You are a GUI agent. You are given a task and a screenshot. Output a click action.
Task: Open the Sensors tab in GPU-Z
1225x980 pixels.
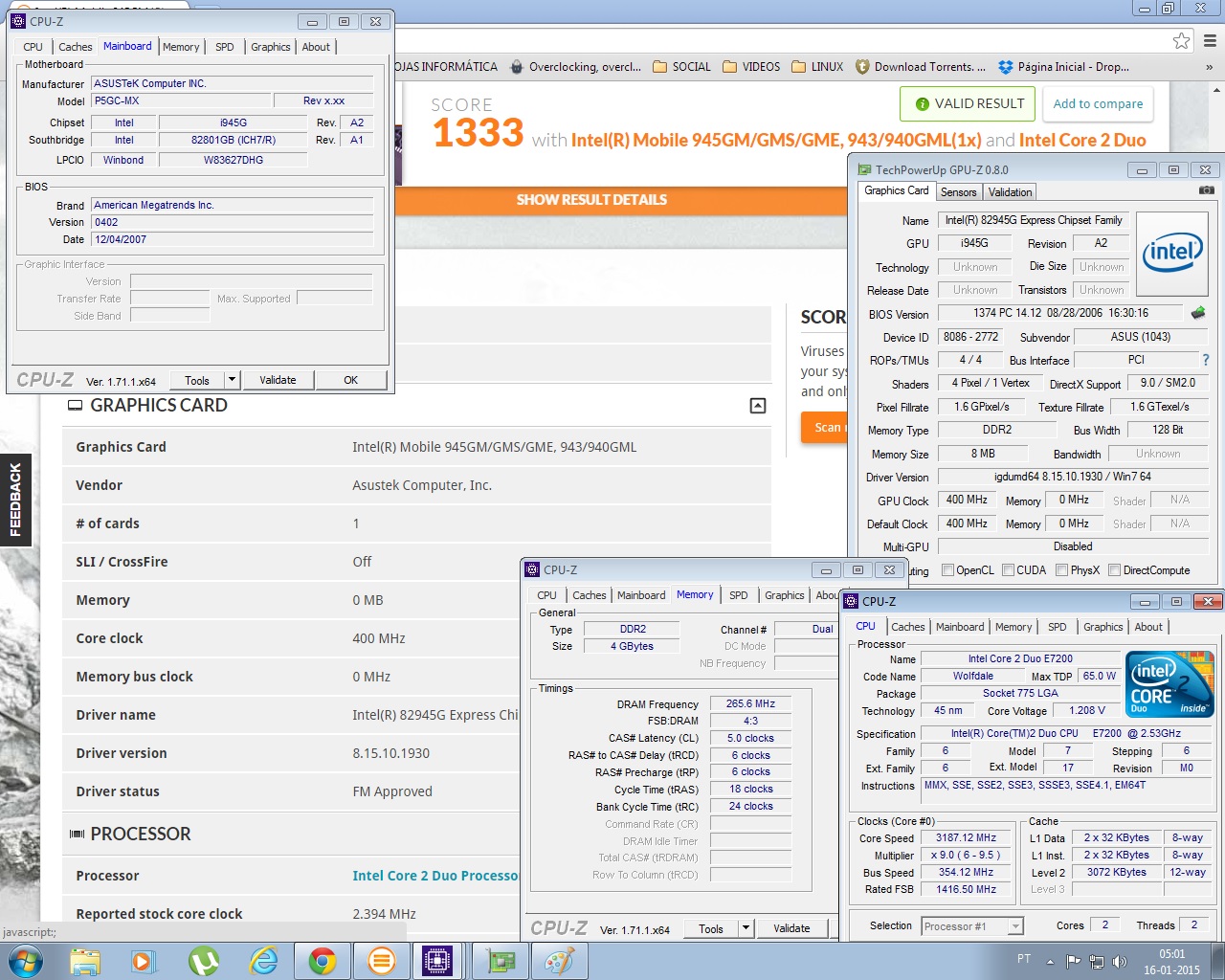[x=958, y=192]
